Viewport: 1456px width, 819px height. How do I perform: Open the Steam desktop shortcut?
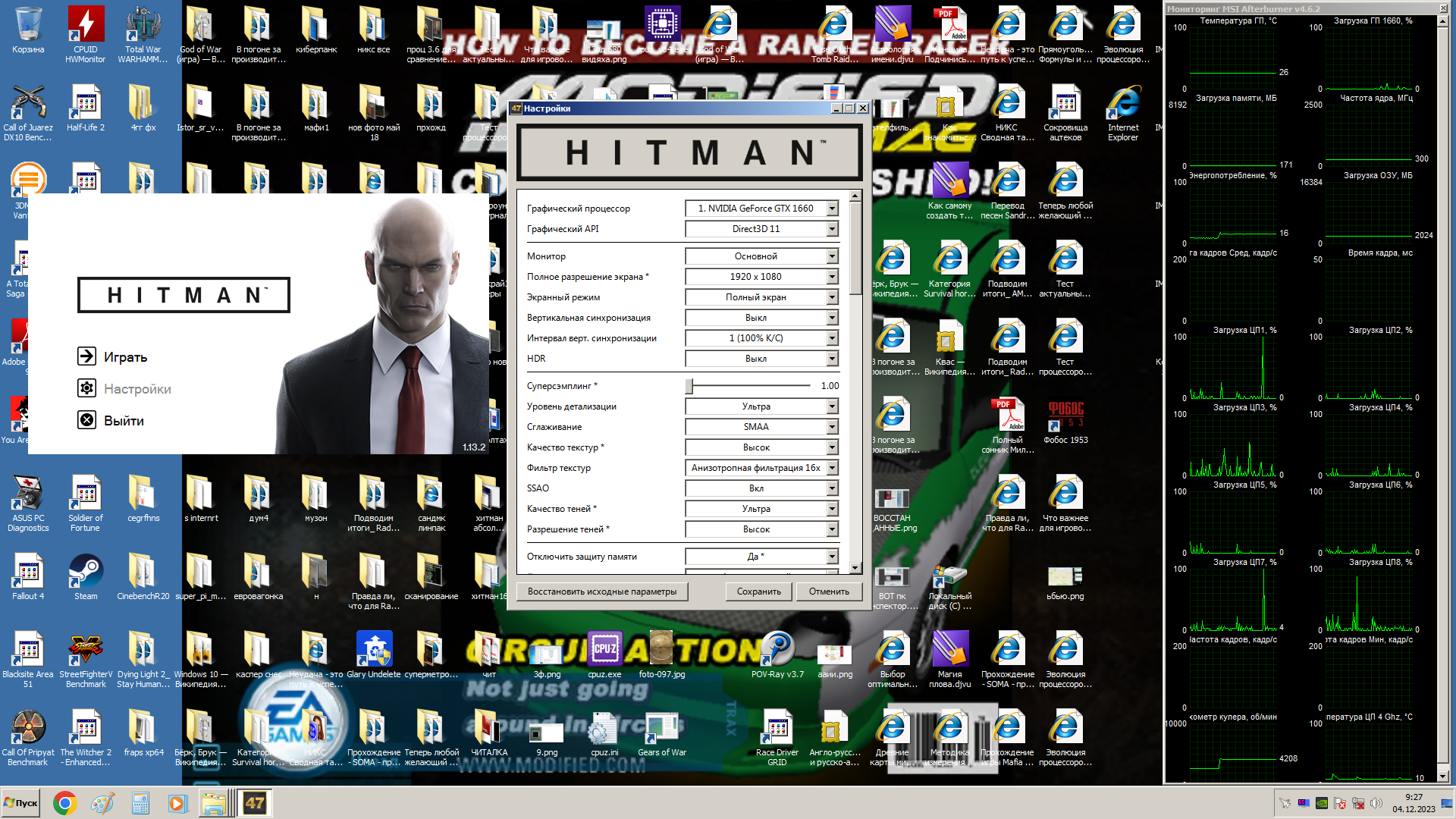point(86,573)
